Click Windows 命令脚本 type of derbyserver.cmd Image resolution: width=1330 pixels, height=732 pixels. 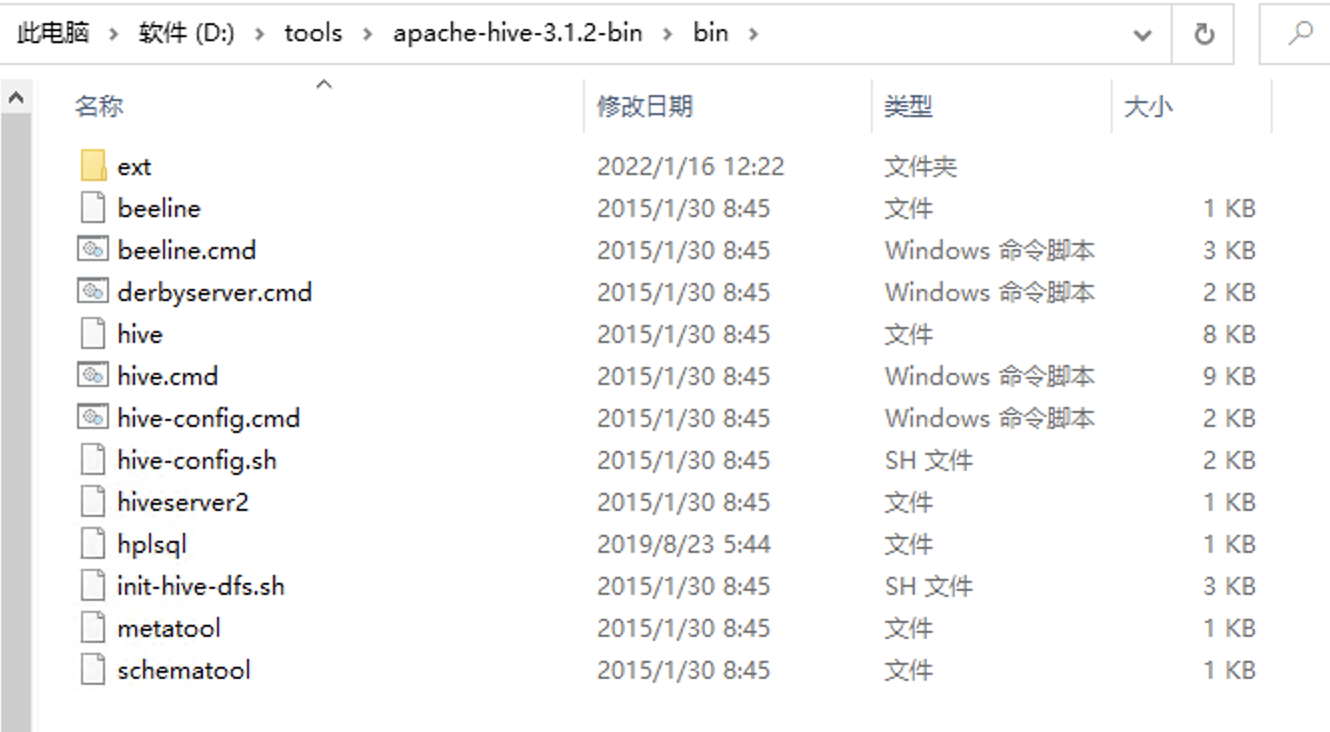point(989,292)
